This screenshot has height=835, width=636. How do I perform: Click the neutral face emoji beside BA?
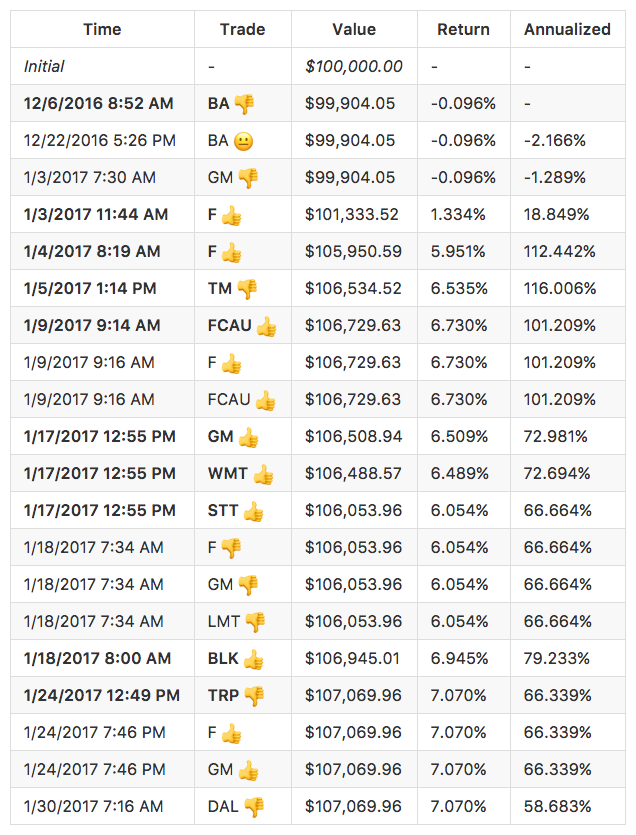243,141
